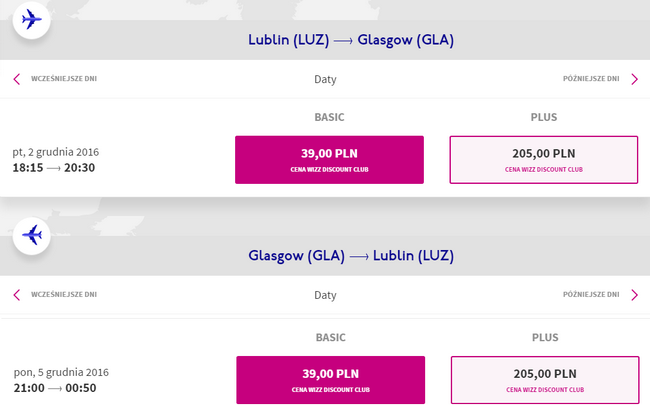650x405 pixels.
Task: Click the PLUS column header for return flight
Action: 544,338
